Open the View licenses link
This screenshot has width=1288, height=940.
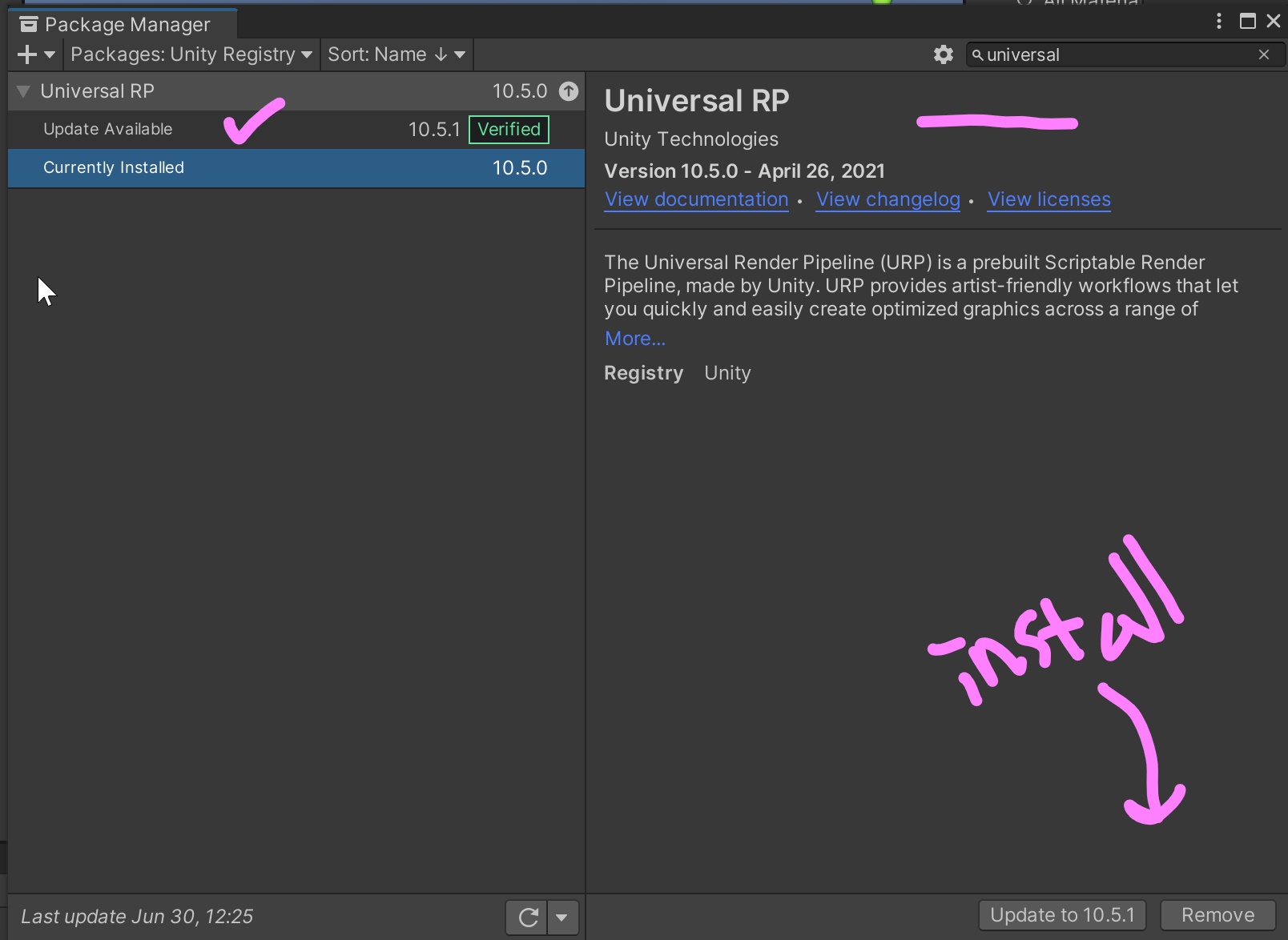1049,199
